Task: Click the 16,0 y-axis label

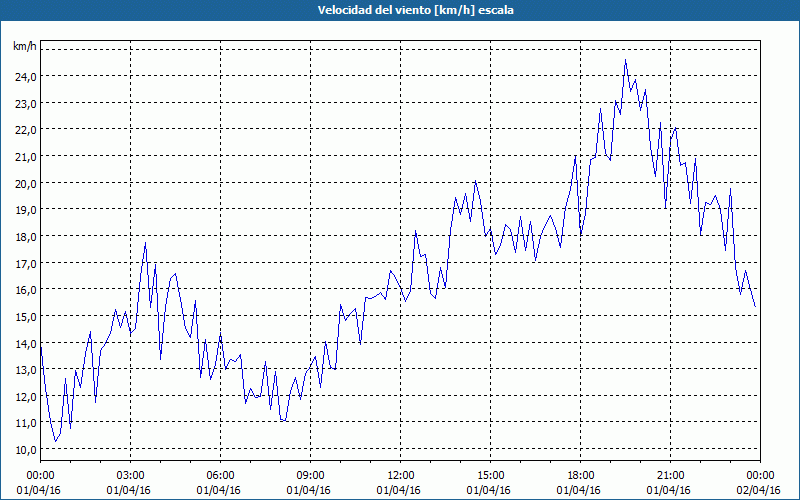Action: click(26, 290)
